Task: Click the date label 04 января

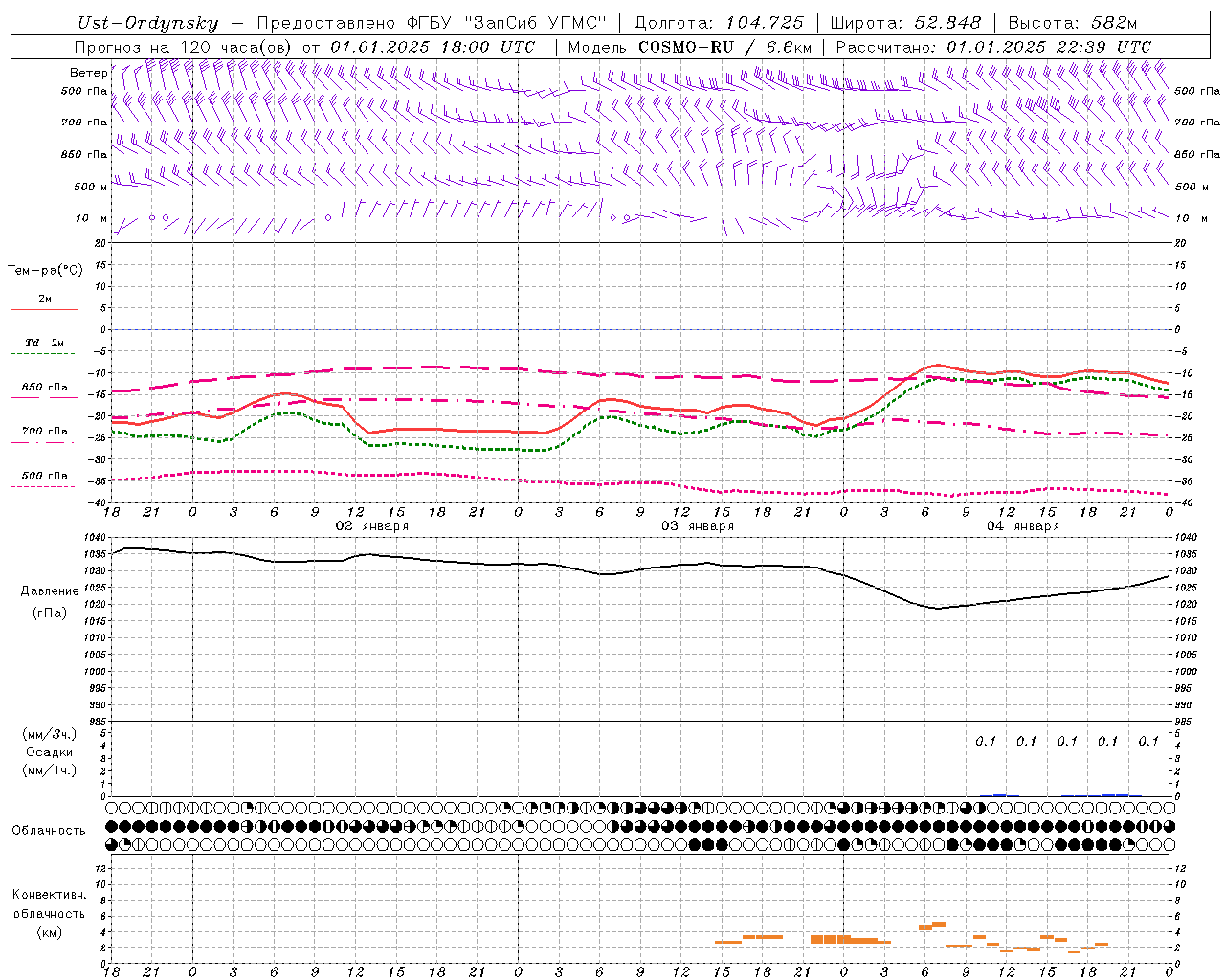Action: 1022,526
